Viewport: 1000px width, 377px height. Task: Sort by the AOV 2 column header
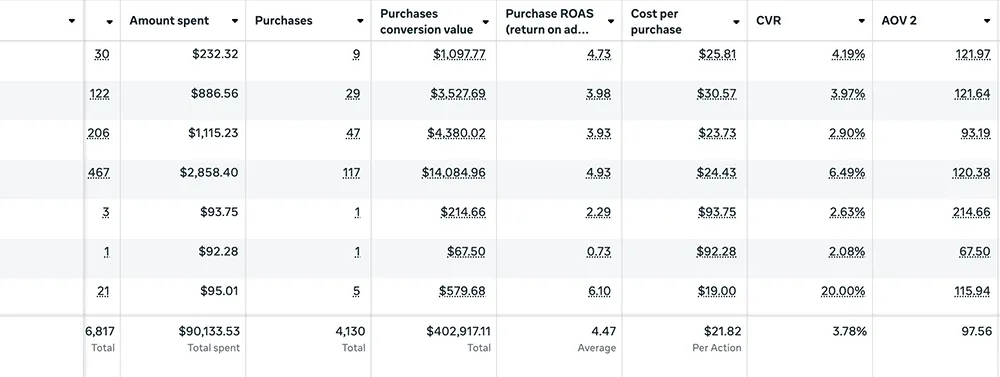[x=899, y=20]
